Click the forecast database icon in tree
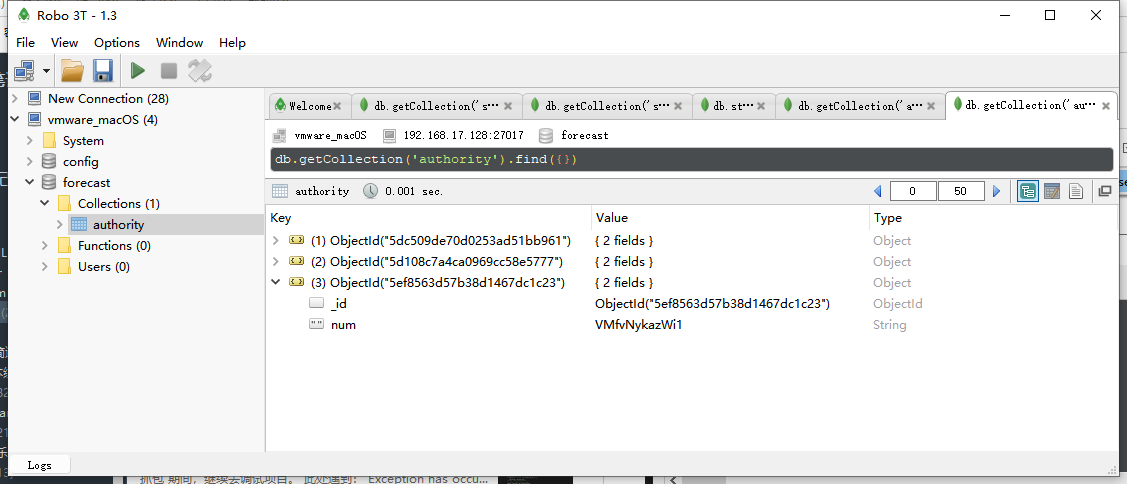The width and height of the screenshot is (1127, 484). (50, 183)
